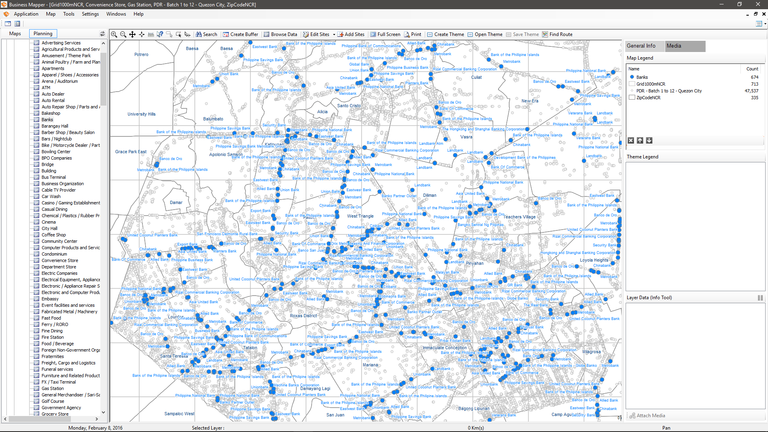
Task: Click Open Theme
Action: pos(485,34)
